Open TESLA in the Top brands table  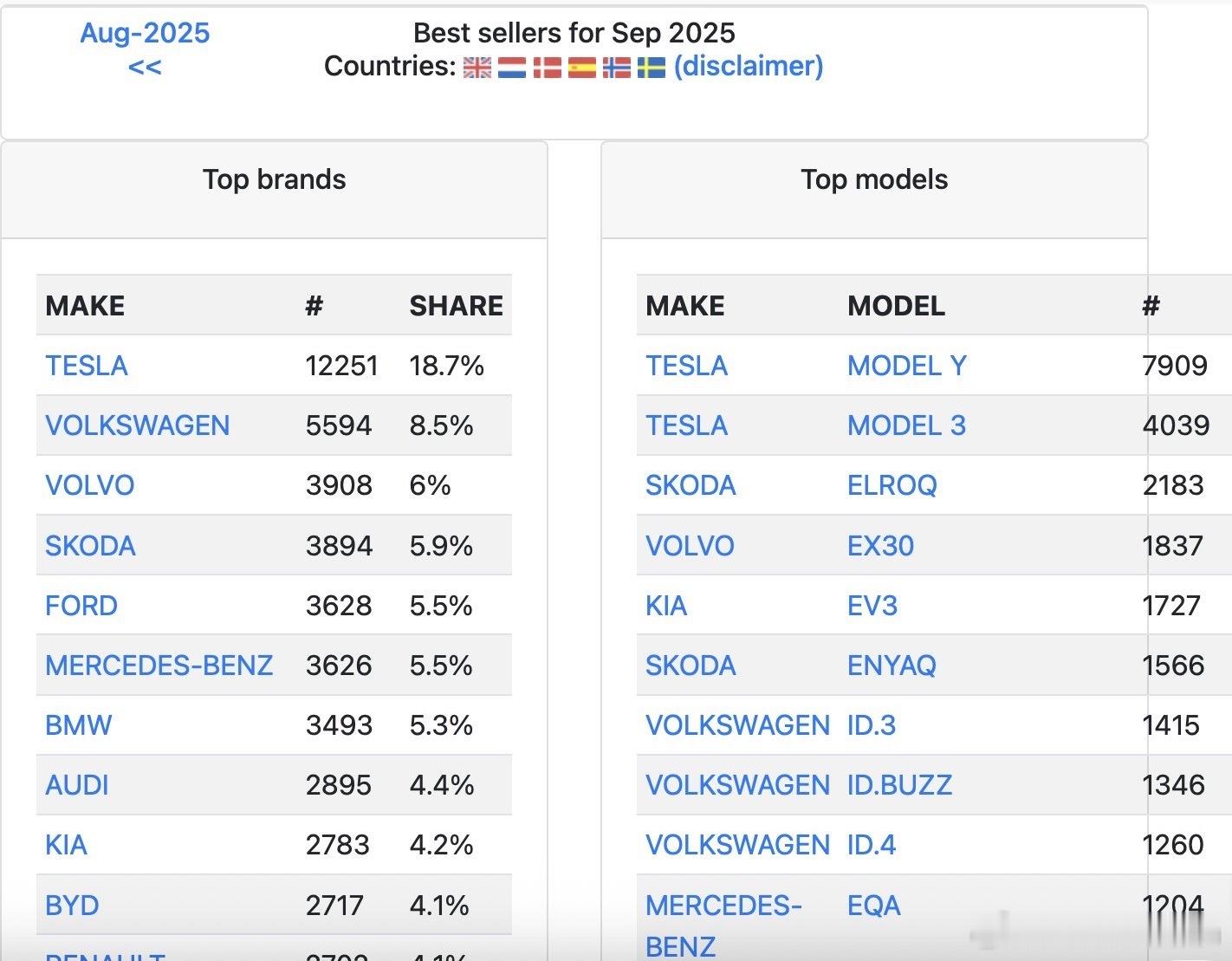pos(87,366)
